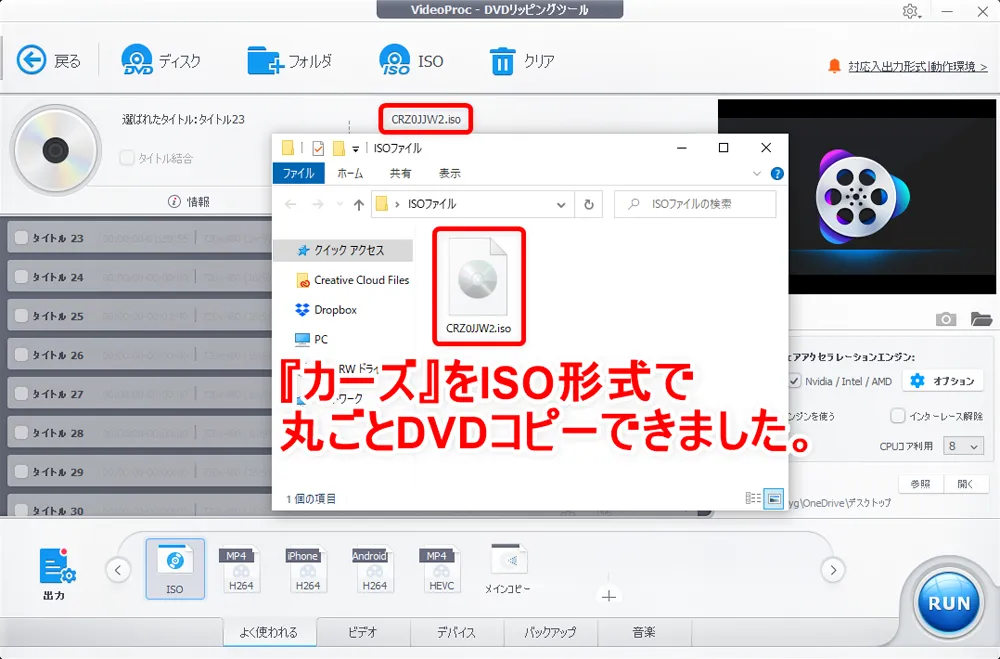1000x659 pixels.
Task: Select the iPhone H264 output format
Action: [307, 568]
